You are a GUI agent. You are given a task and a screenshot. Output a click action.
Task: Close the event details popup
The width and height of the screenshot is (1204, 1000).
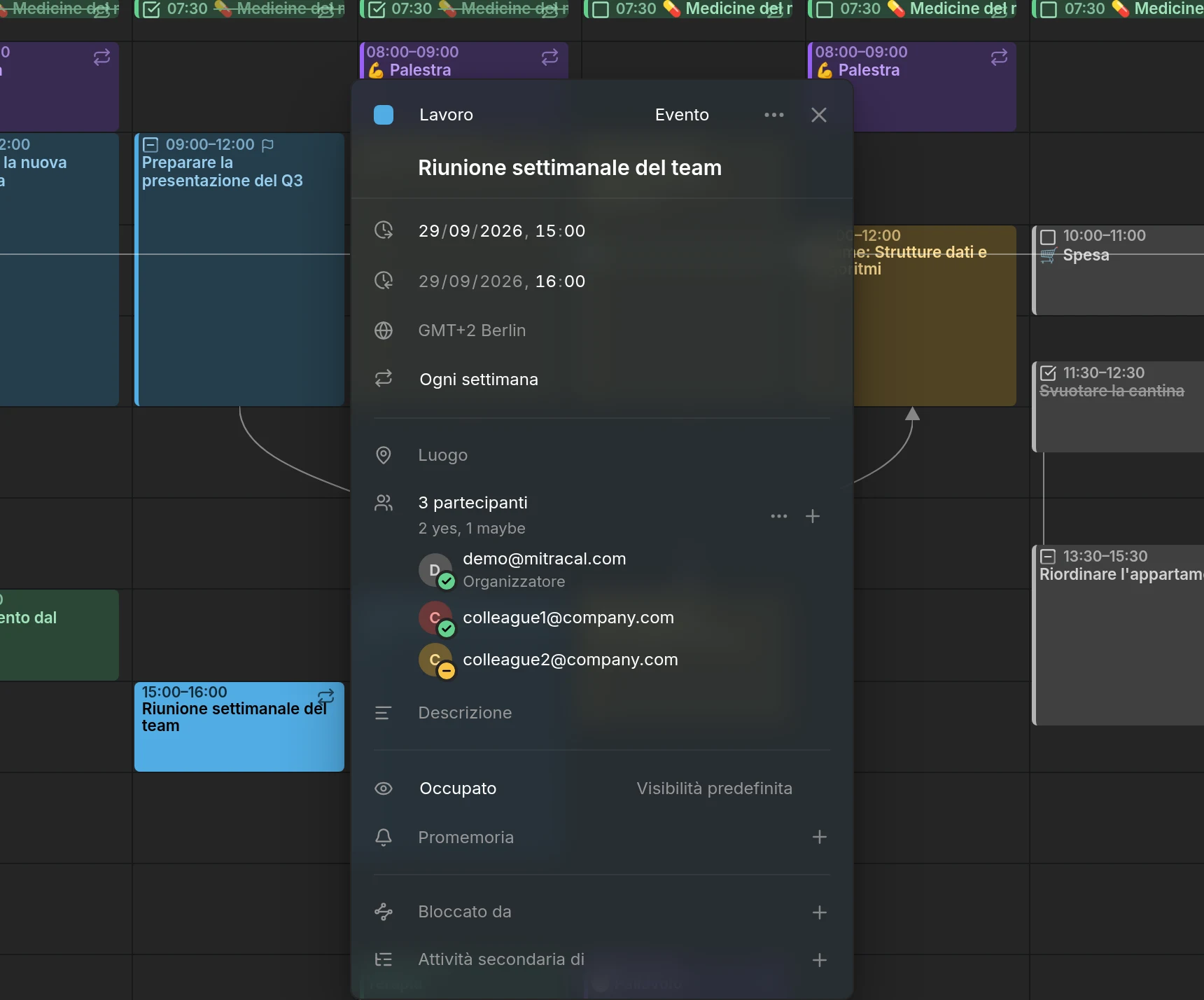click(x=819, y=115)
